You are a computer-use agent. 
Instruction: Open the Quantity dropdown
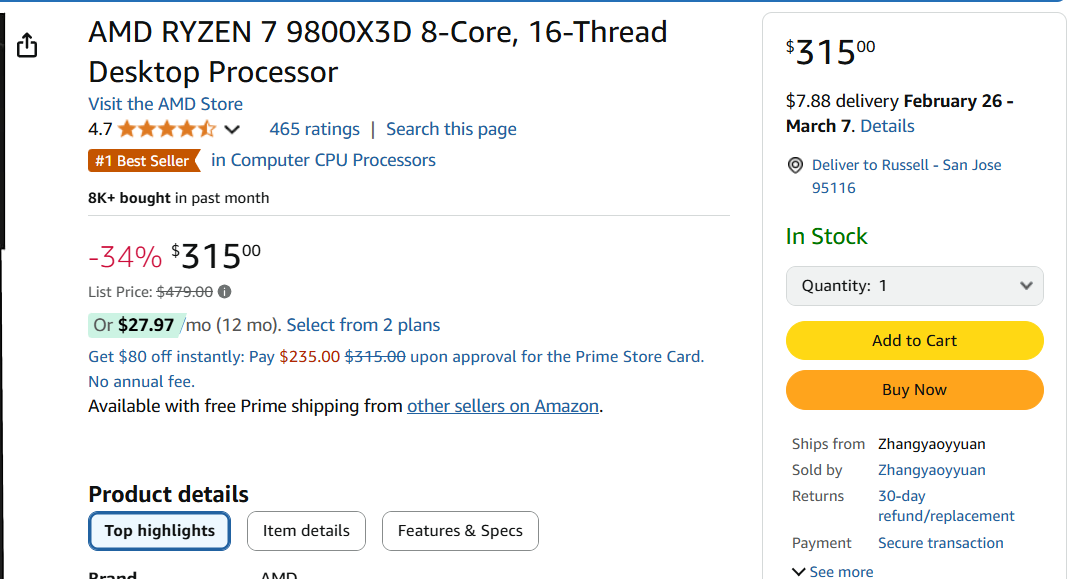coord(914,286)
